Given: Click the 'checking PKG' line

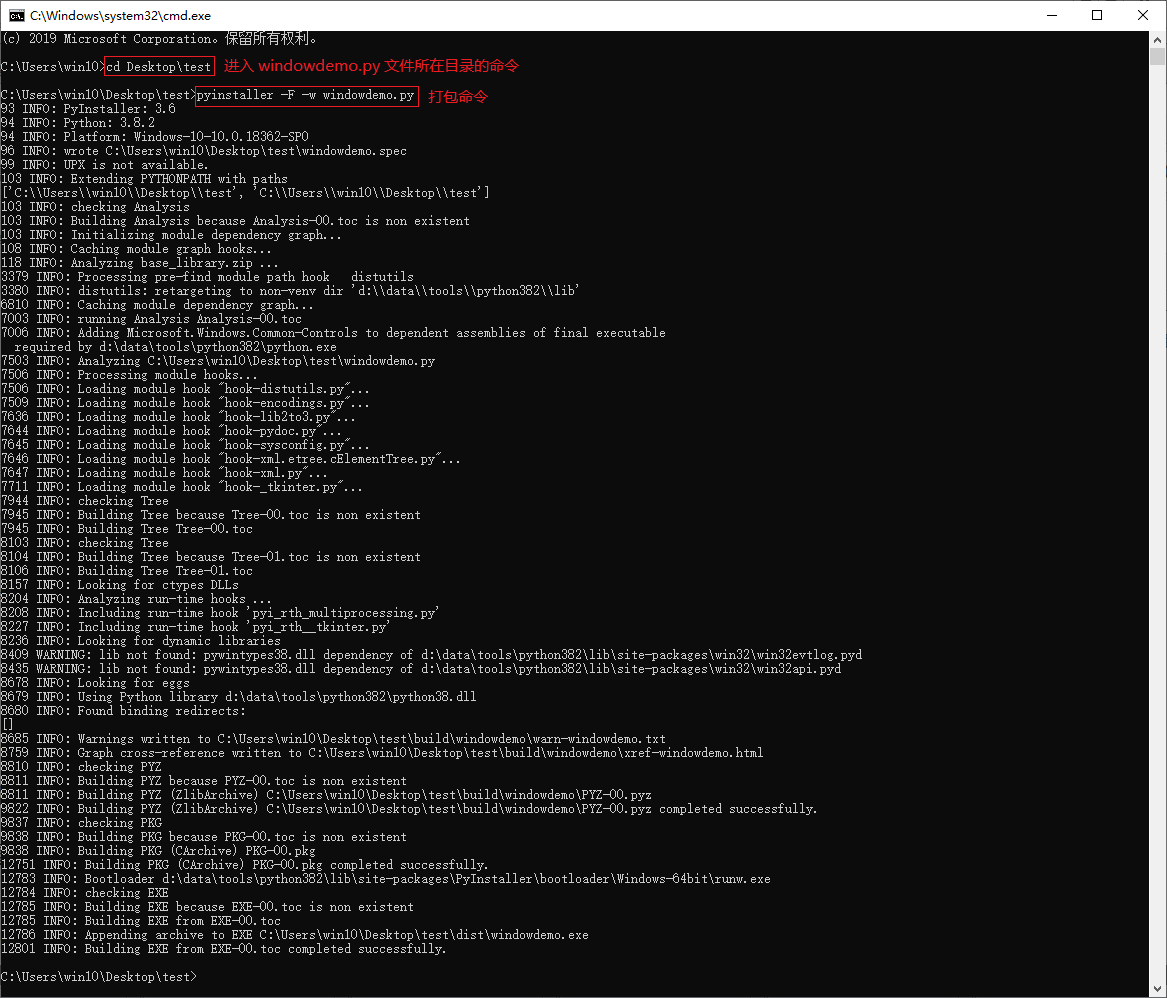Looking at the screenshot, I should 81,823.
